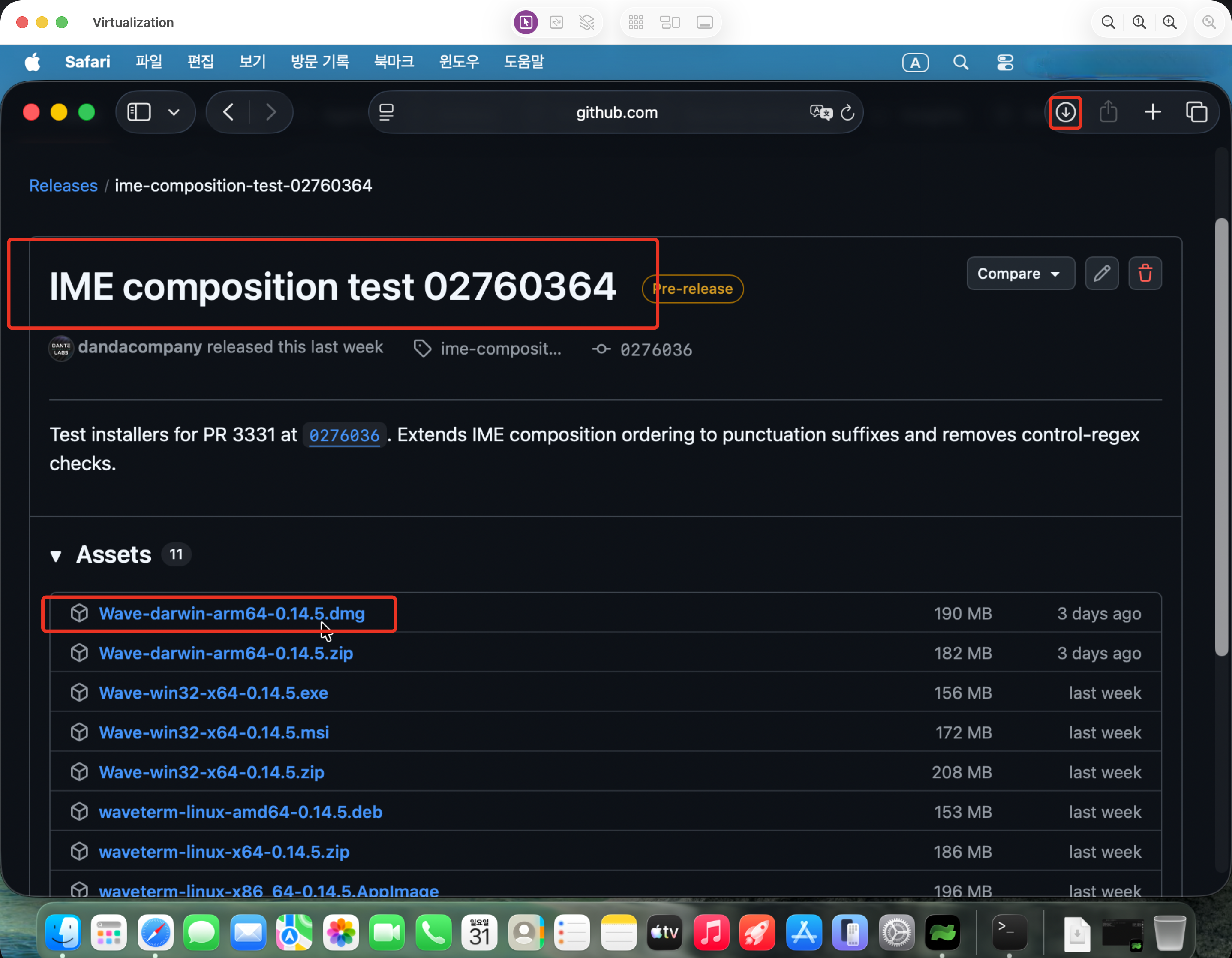Image resolution: width=1232 pixels, height=958 pixels.
Task: Open the Safari menu
Action: click(x=87, y=62)
